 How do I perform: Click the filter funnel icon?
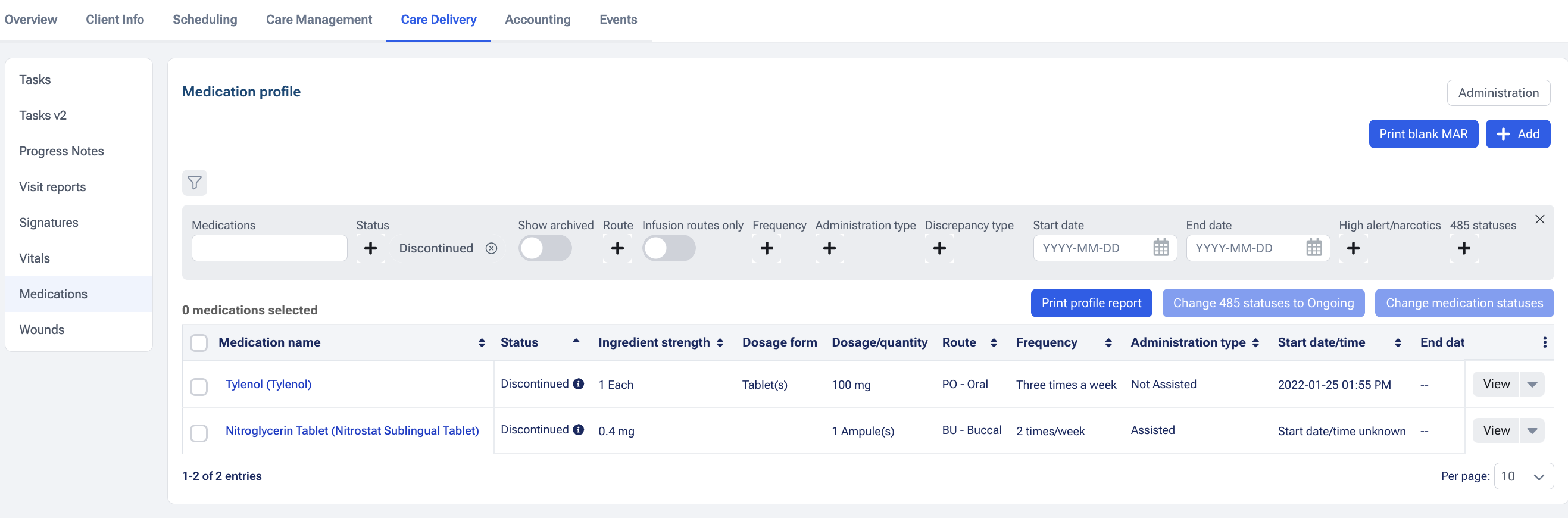click(x=194, y=183)
